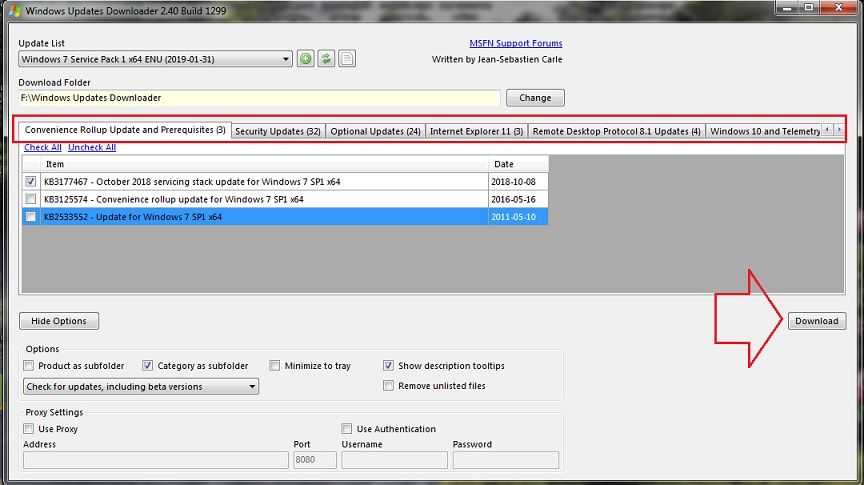
Task: Check the KB3125574 convenience rollup update
Action: pyautogui.click(x=32, y=199)
